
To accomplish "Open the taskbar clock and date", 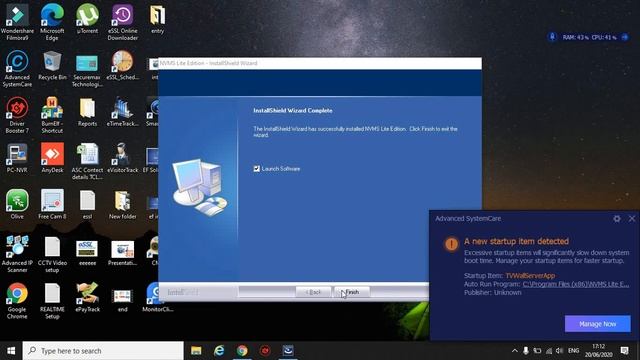I will 598,351.
